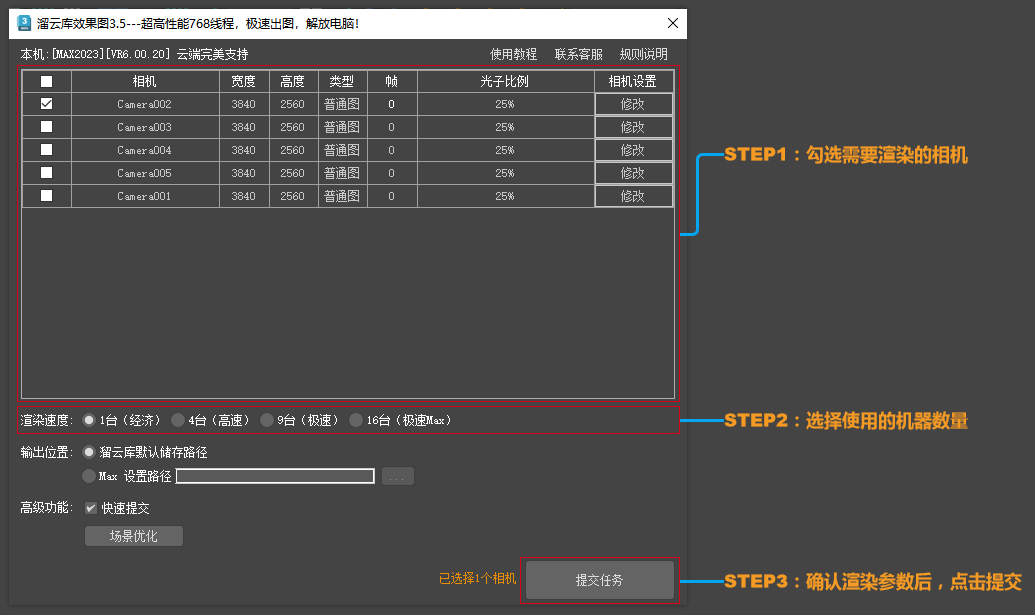Screen dimensions: 1035x615
Task: Click 2560 height cell of Camera003
Action: tap(292, 127)
